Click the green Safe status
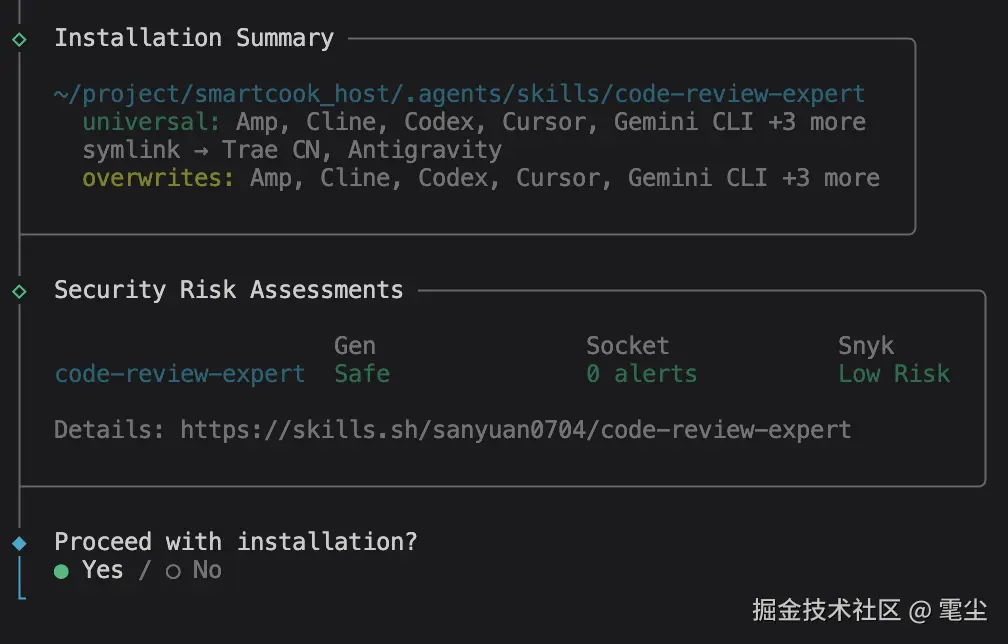Screen dimensions: 1008x644 pos(361,374)
